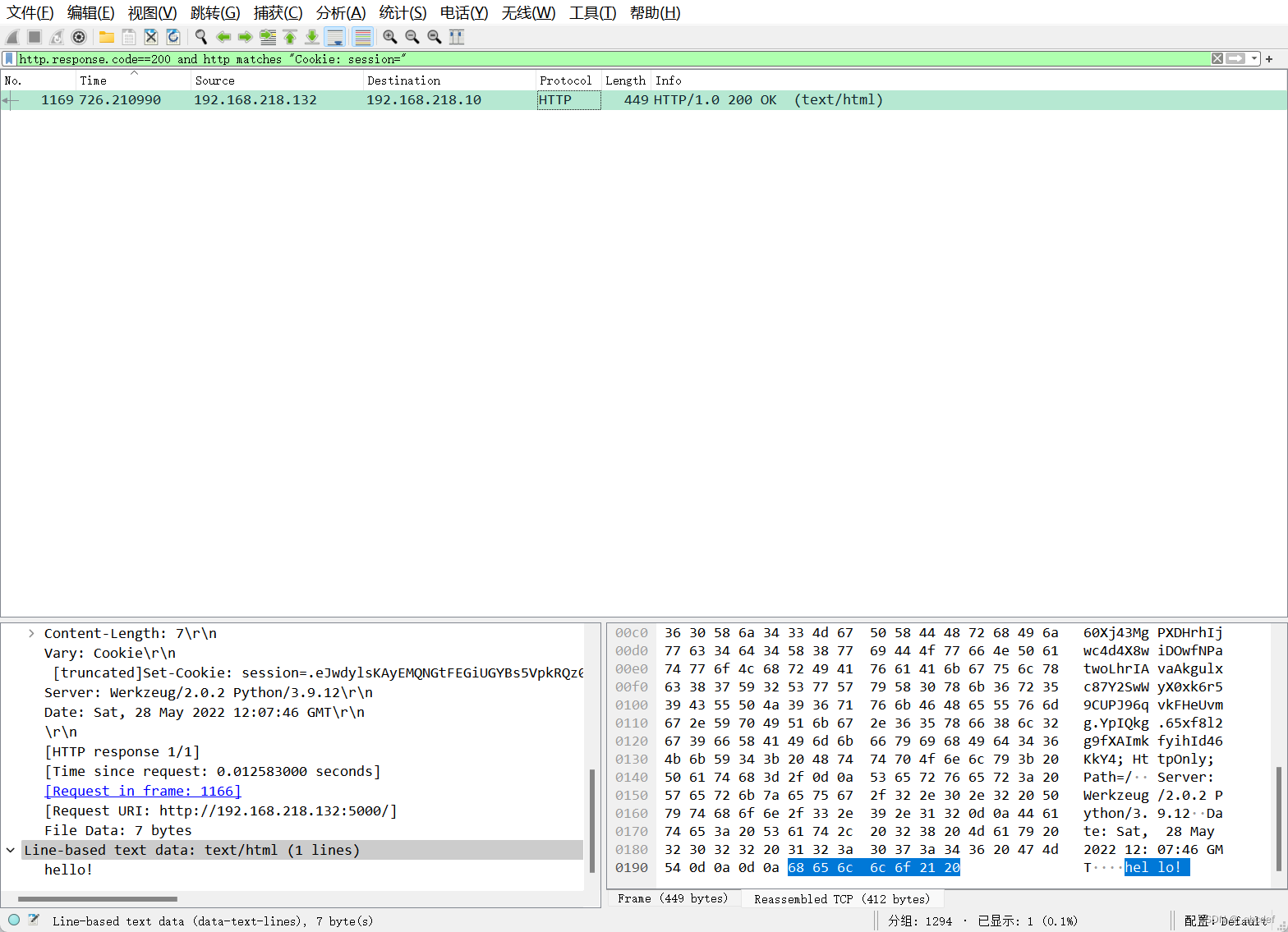This screenshot has height=932, width=1288.
Task: Sort packets by the No. column
Action: pyautogui.click(x=38, y=80)
